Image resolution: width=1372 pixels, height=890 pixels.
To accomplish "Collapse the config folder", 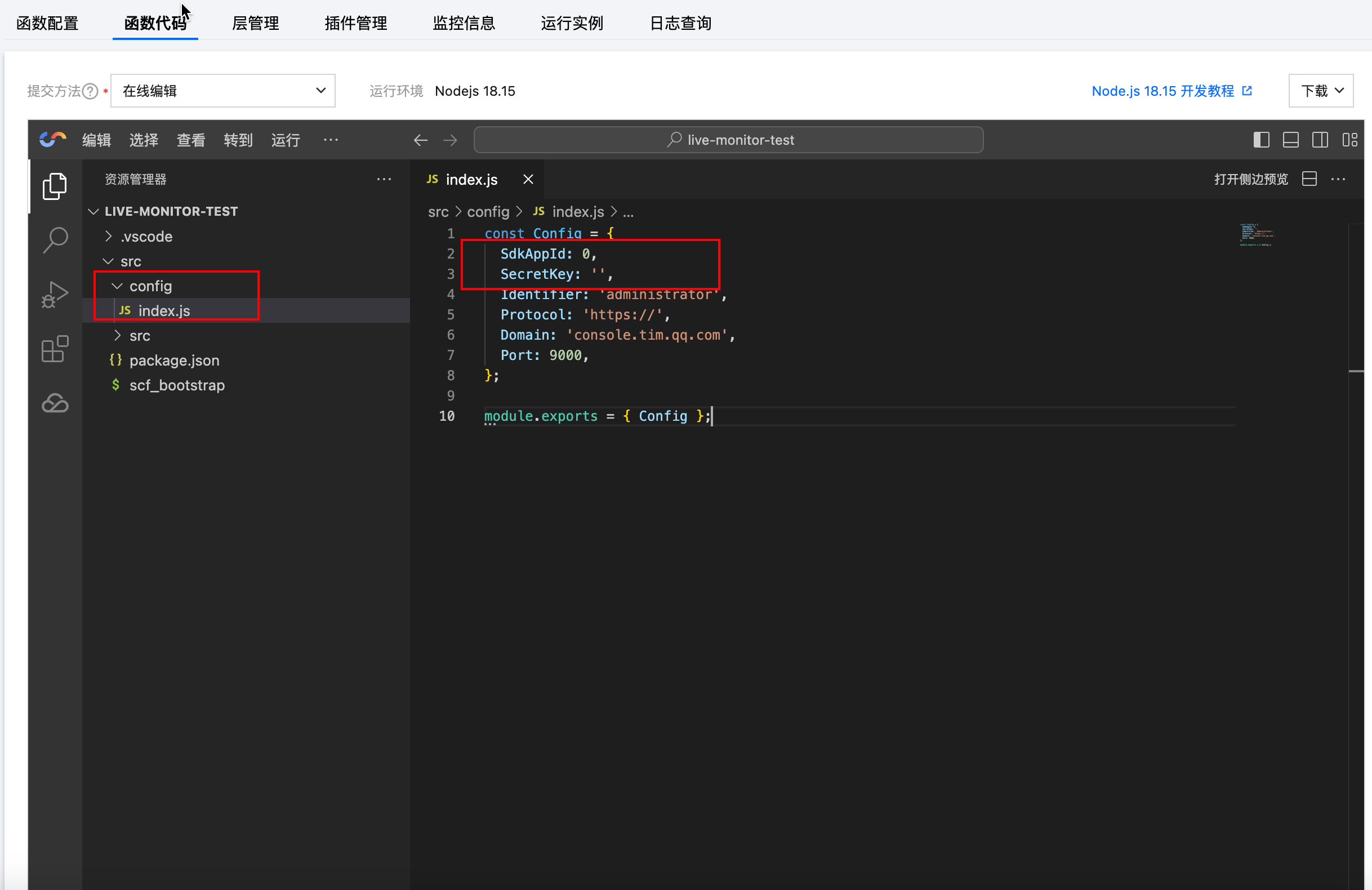I will (150, 286).
